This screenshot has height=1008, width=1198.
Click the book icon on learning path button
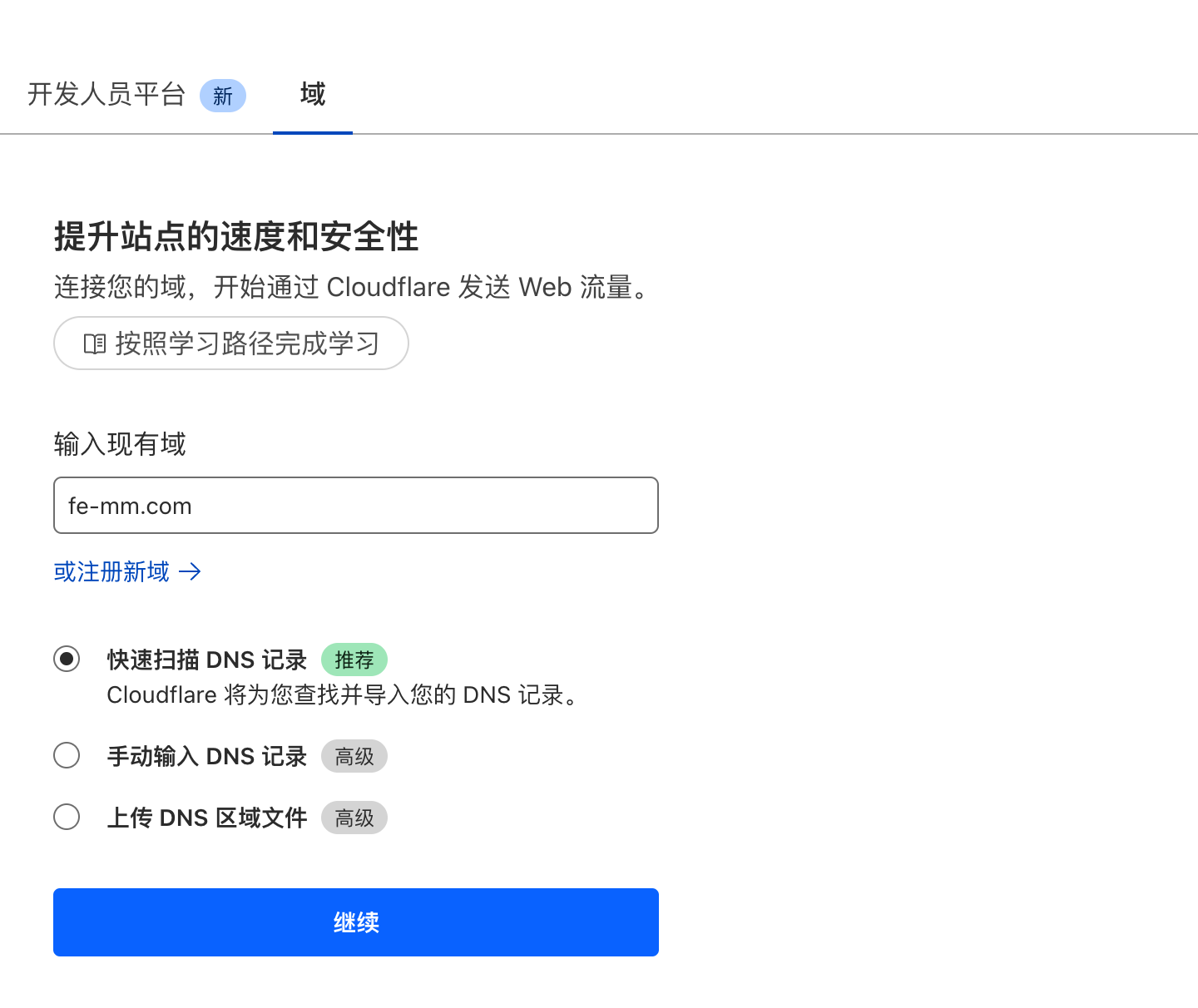(x=95, y=343)
